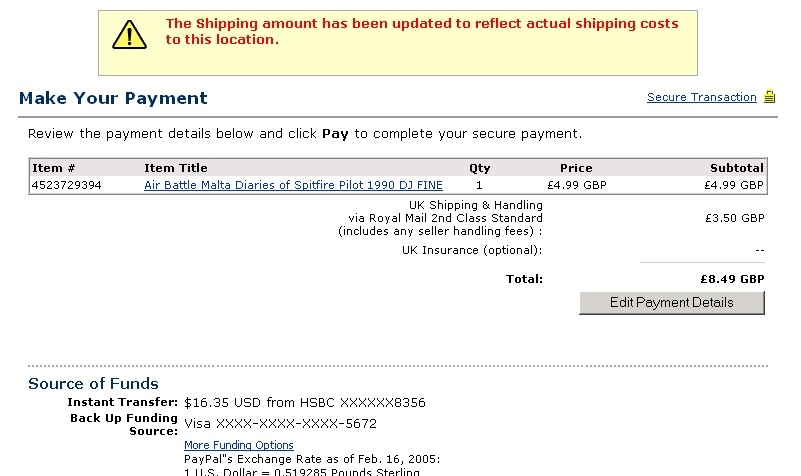Click item number 4523729394
This screenshot has width=801, height=476.
click(67, 185)
